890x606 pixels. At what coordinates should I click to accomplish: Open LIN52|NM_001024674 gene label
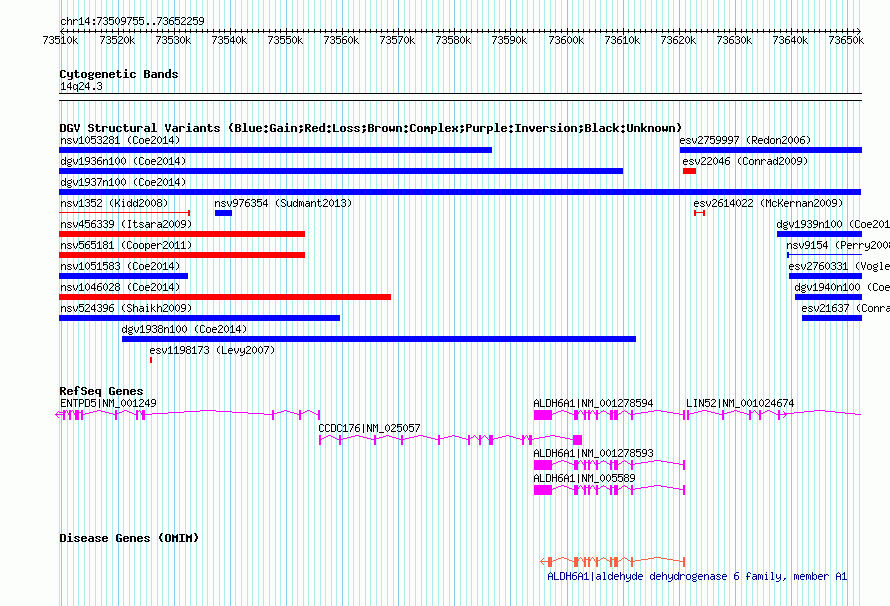pos(740,403)
